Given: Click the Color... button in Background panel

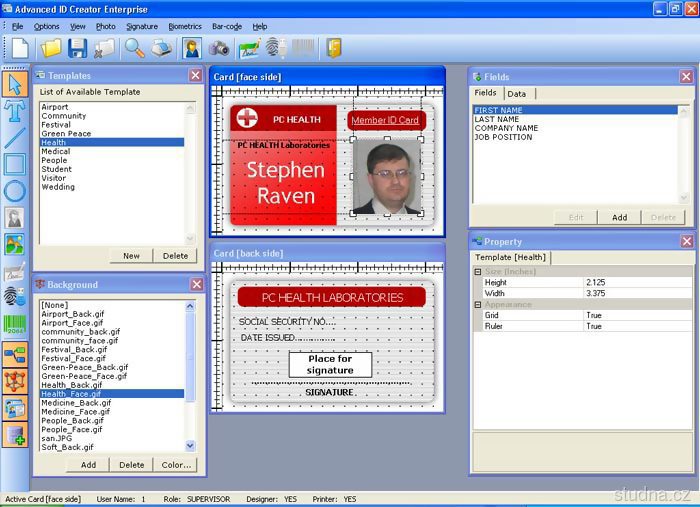Looking at the screenshot, I should (176, 465).
